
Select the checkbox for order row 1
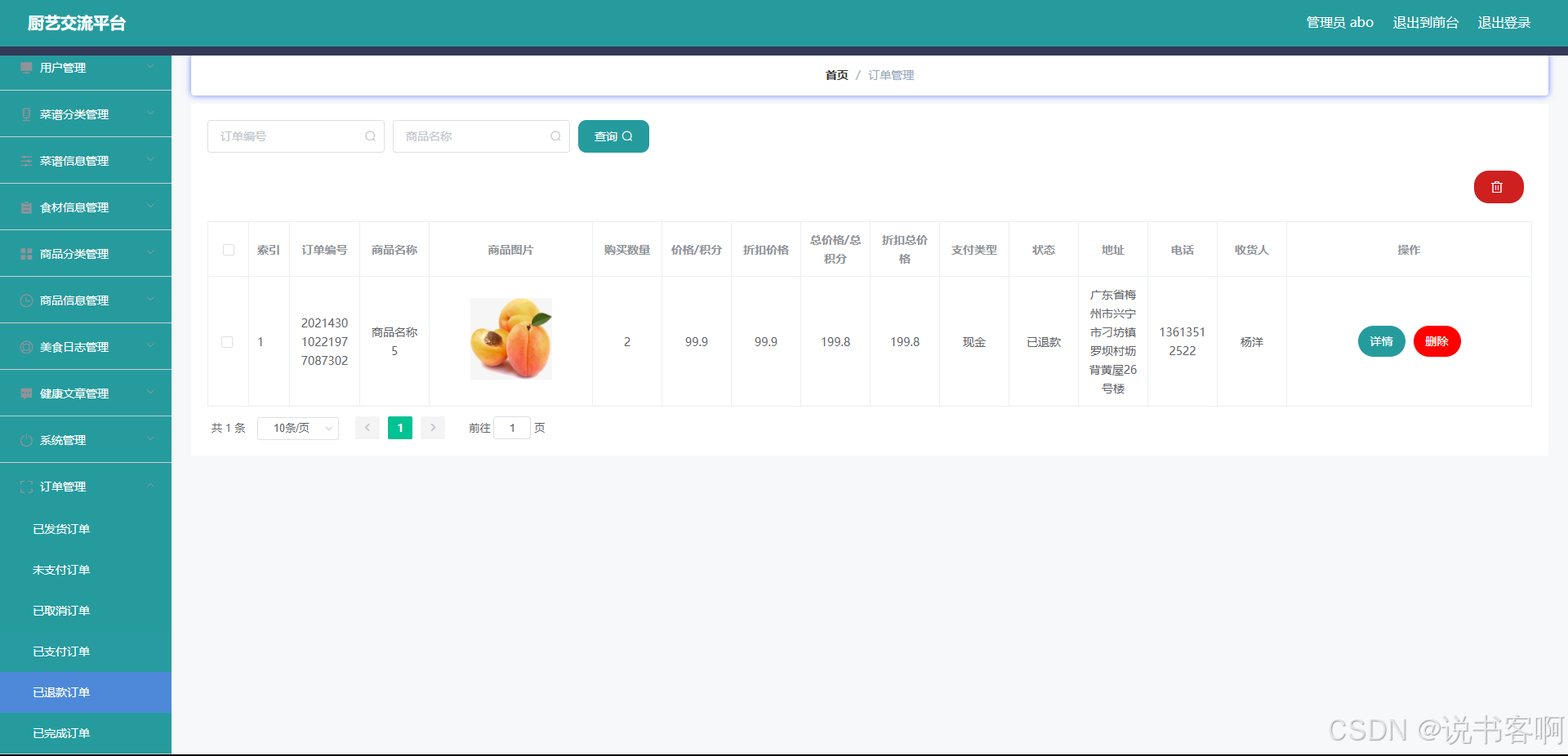click(x=228, y=342)
